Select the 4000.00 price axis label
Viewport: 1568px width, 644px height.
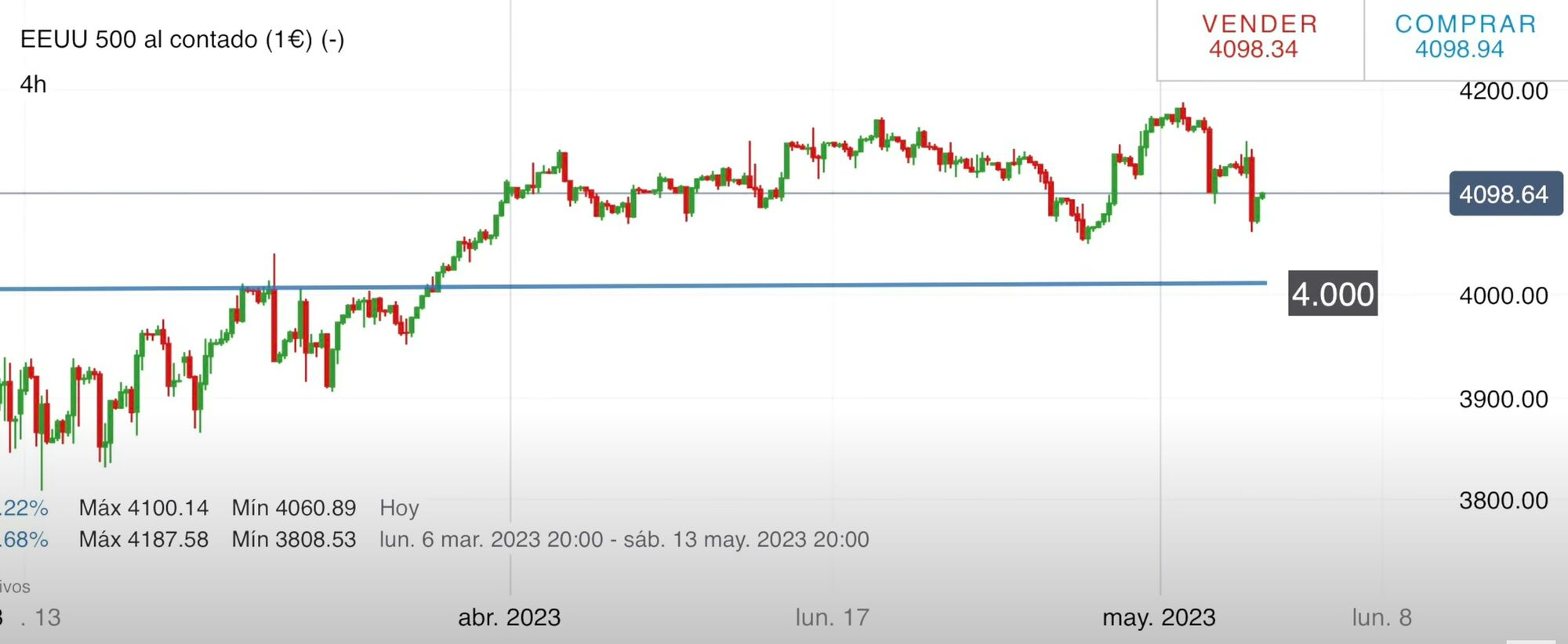coord(1503,296)
